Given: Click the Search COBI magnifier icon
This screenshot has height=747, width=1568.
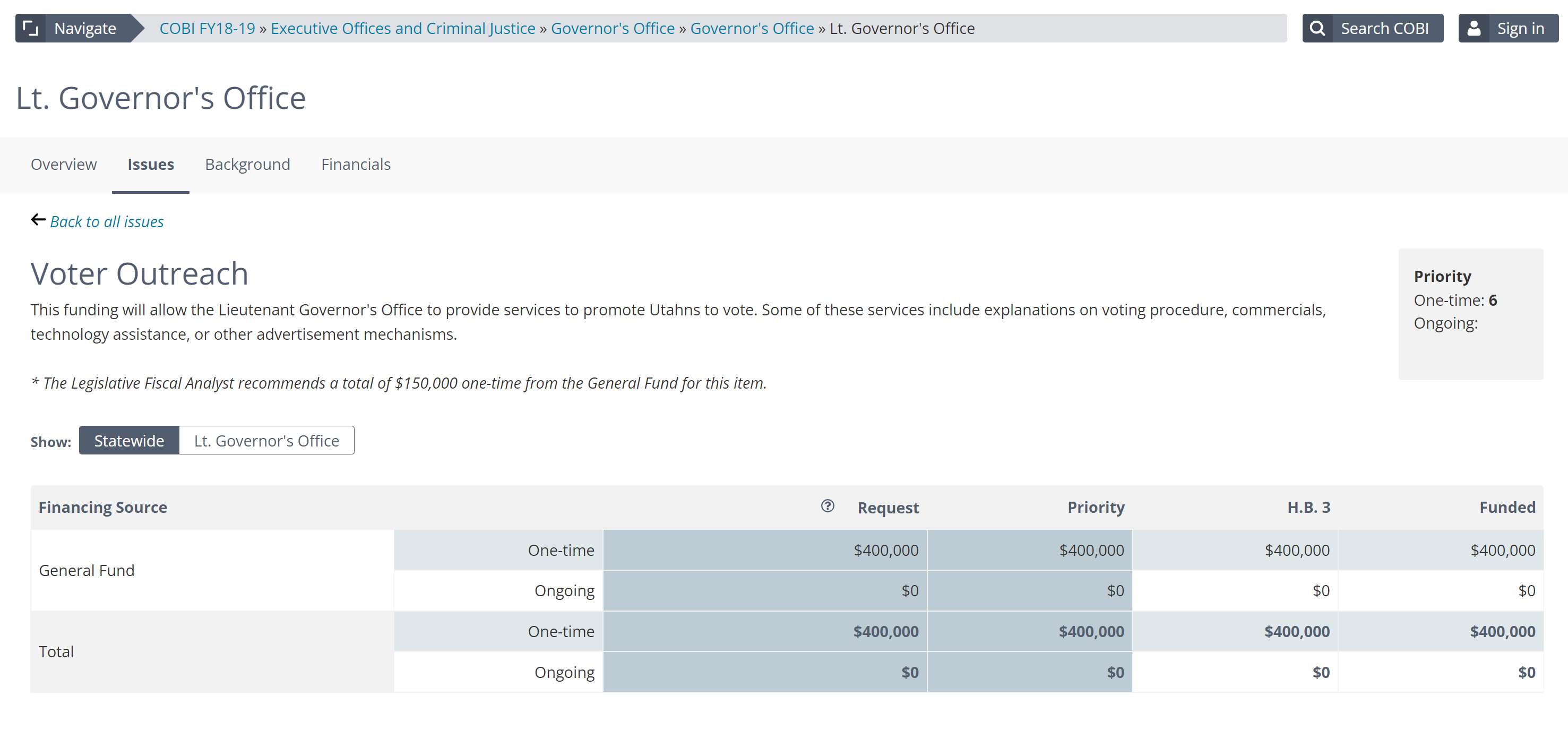Looking at the screenshot, I should pos(1317,28).
